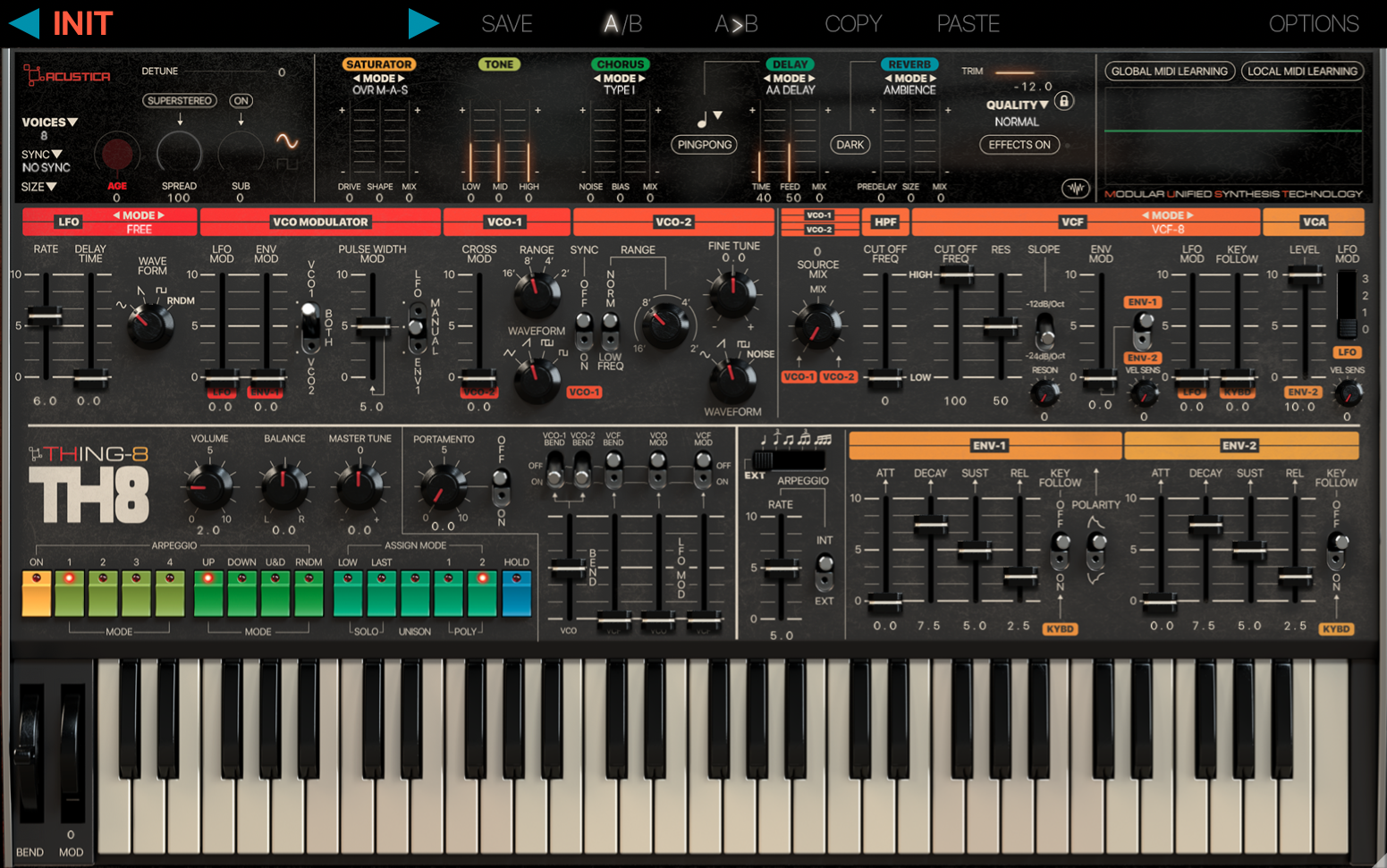Click the VOLUME knob
The height and width of the screenshot is (868, 1387).
pyautogui.click(x=209, y=485)
